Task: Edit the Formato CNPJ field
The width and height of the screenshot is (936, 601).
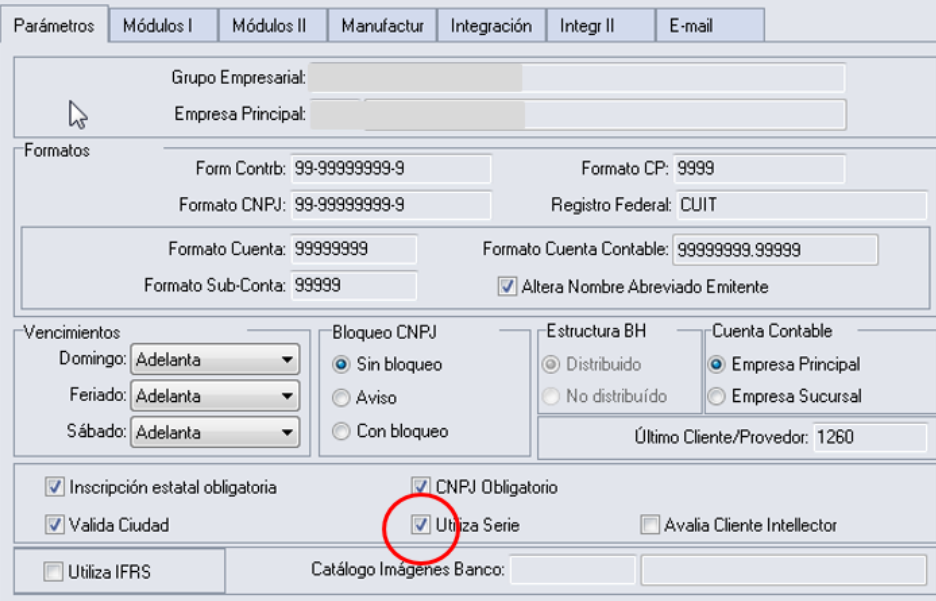Action: pyautogui.click(x=392, y=205)
